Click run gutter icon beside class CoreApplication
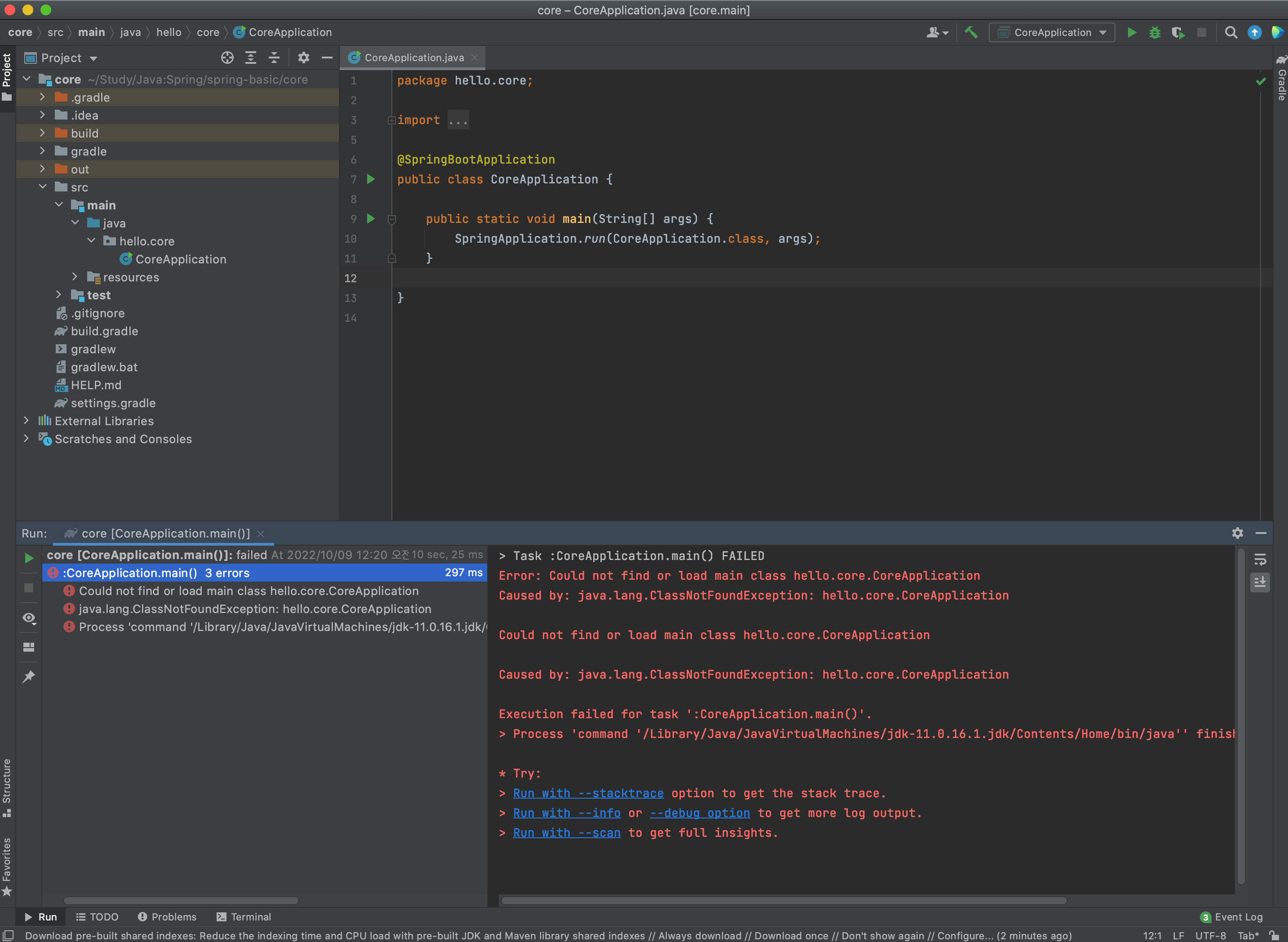 (x=371, y=179)
